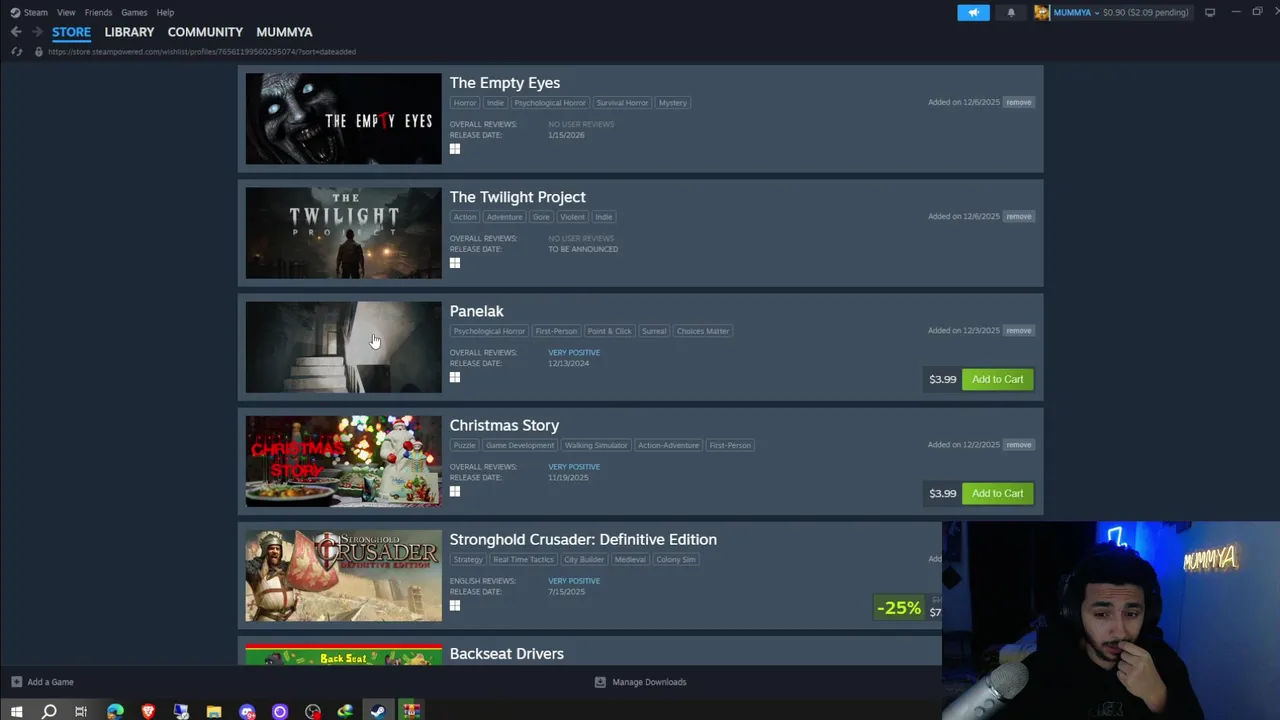This screenshot has height=720, width=1280.
Task: Click Windows platform icon for Stronghold Crusader
Action: point(455,605)
